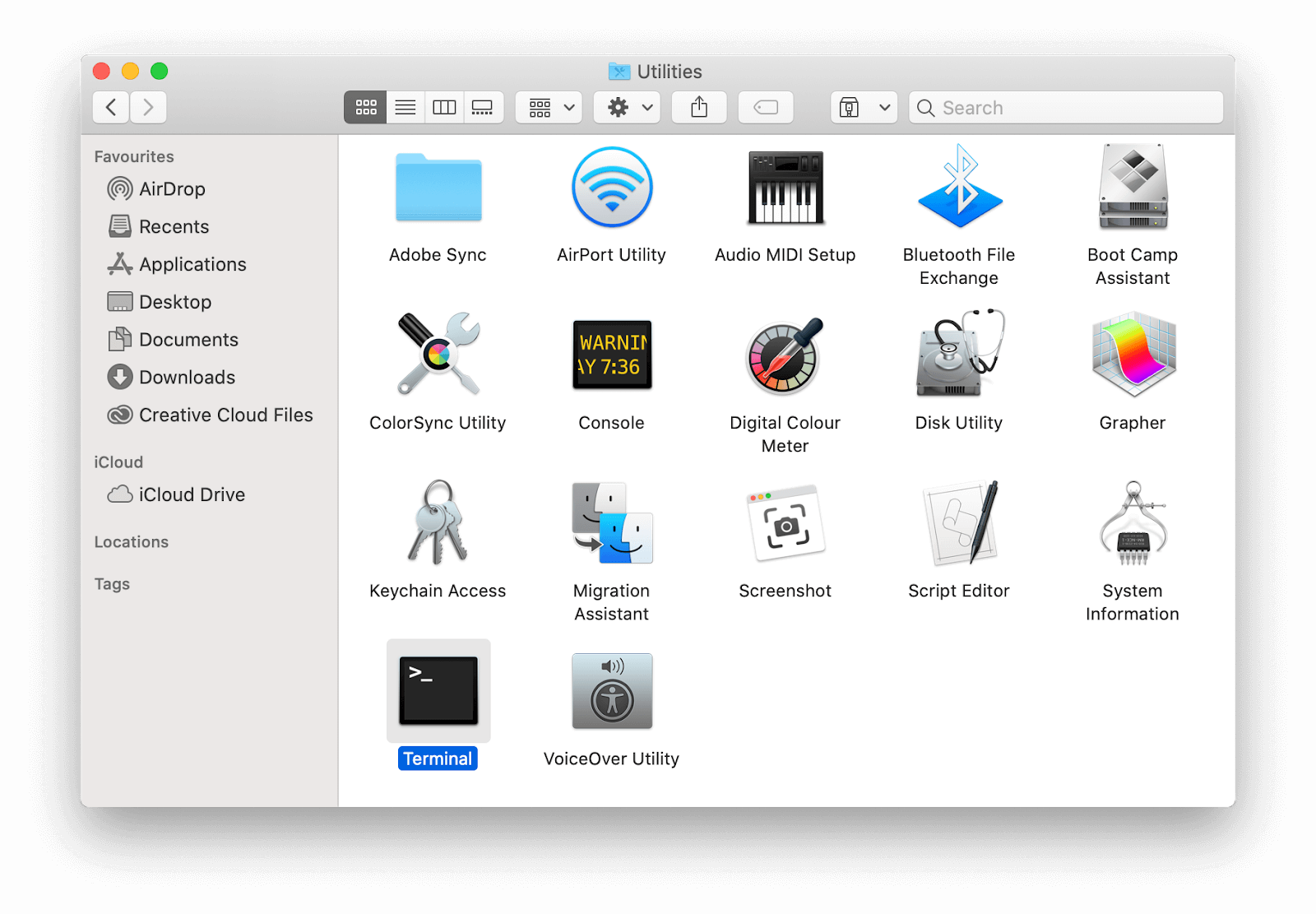1316x914 pixels.
Task: Open Bluetooth File Exchange
Action: [959, 188]
